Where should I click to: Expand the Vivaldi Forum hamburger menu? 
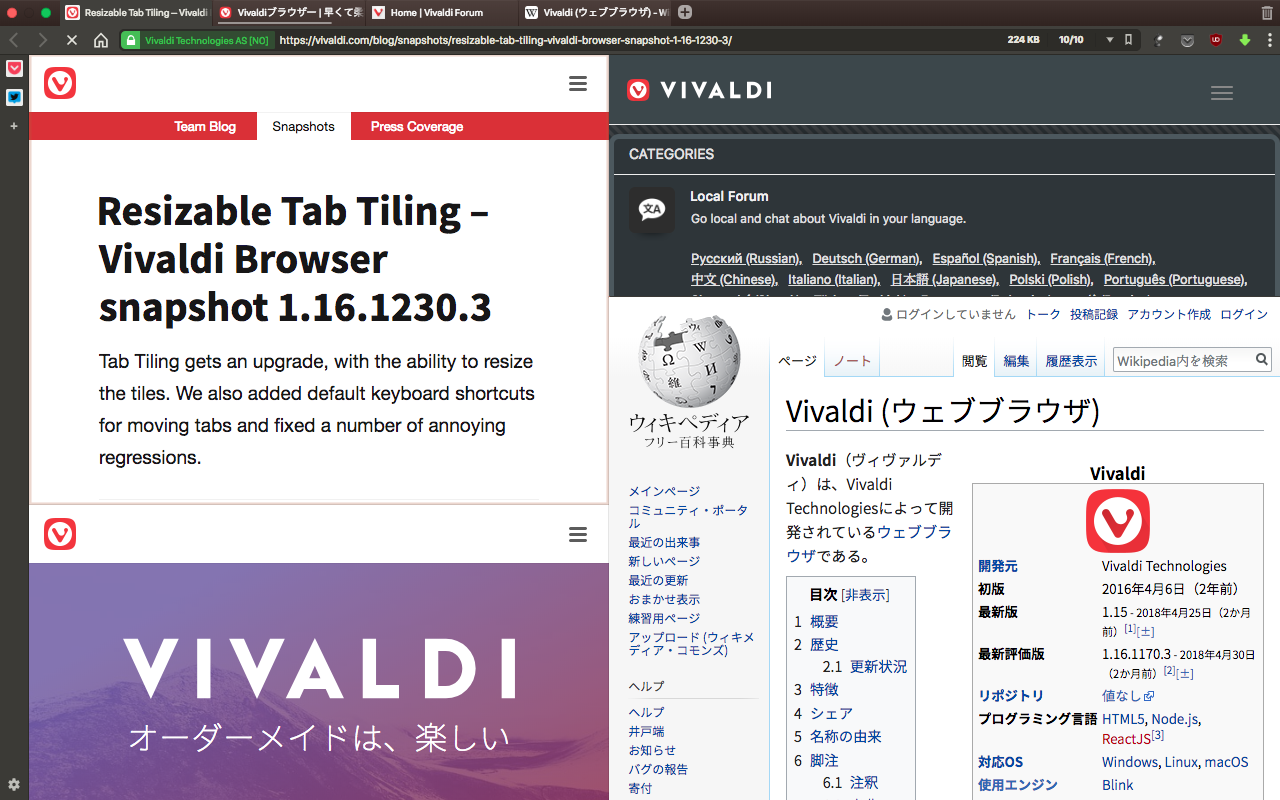[1222, 93]
